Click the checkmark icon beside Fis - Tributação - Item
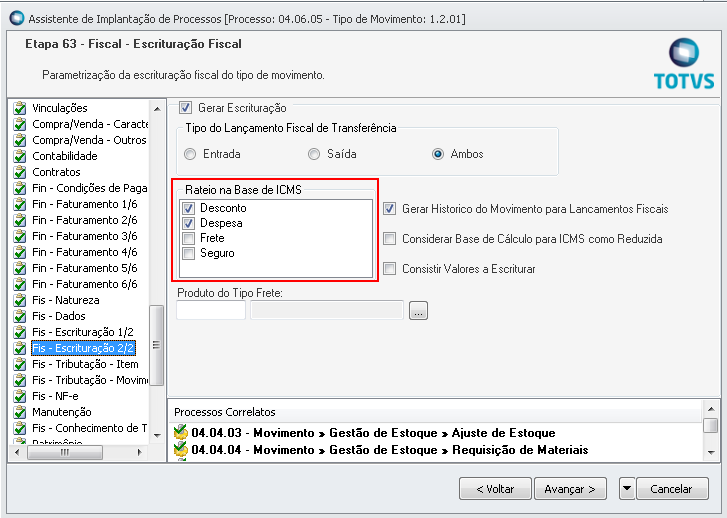The height and width of the screenshot is (518, 727). click(20, 364)
